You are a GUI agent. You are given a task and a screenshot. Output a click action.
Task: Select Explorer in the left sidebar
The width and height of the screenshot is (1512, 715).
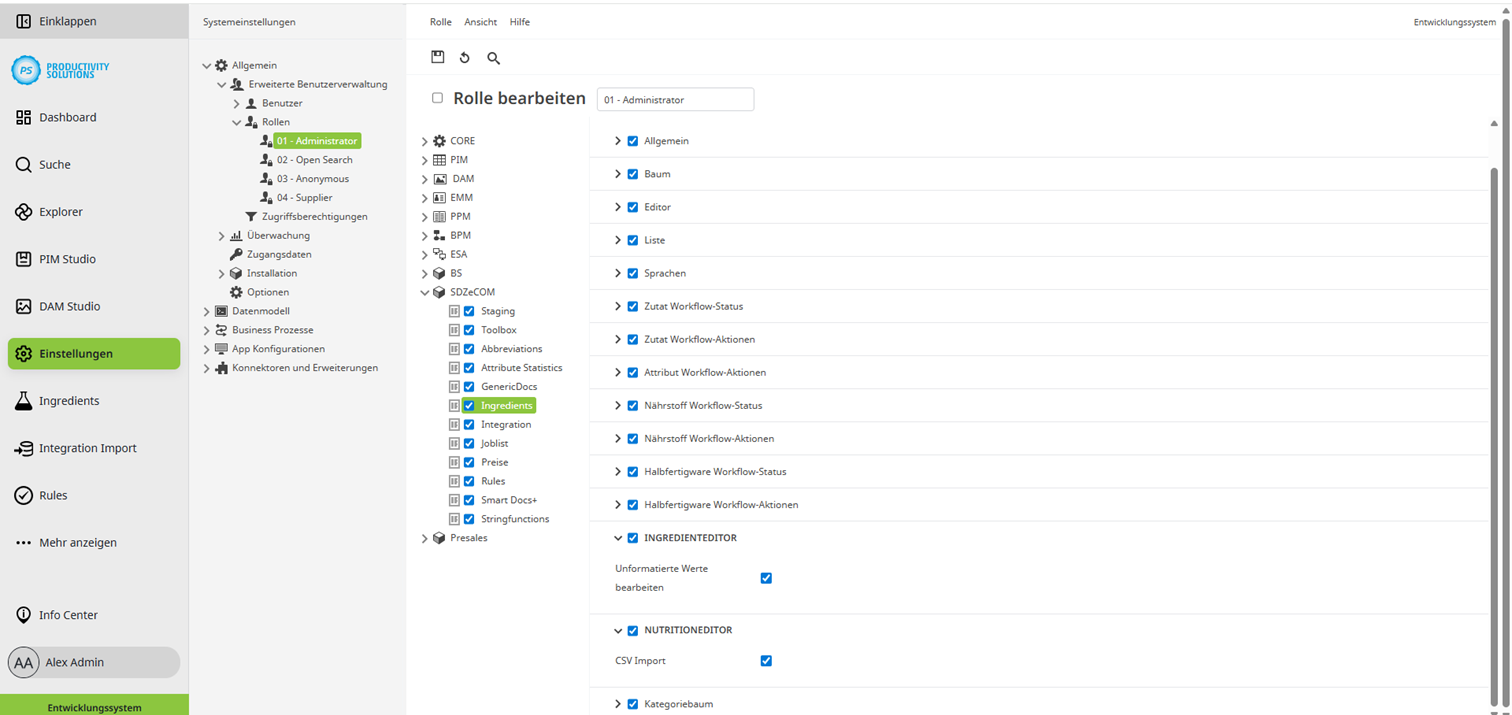(63, 211)
